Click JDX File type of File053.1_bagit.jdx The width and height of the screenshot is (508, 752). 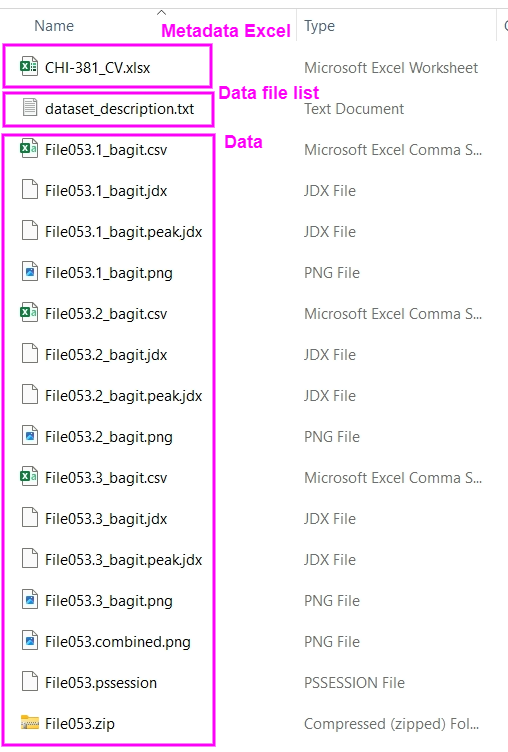click(330, 191)
